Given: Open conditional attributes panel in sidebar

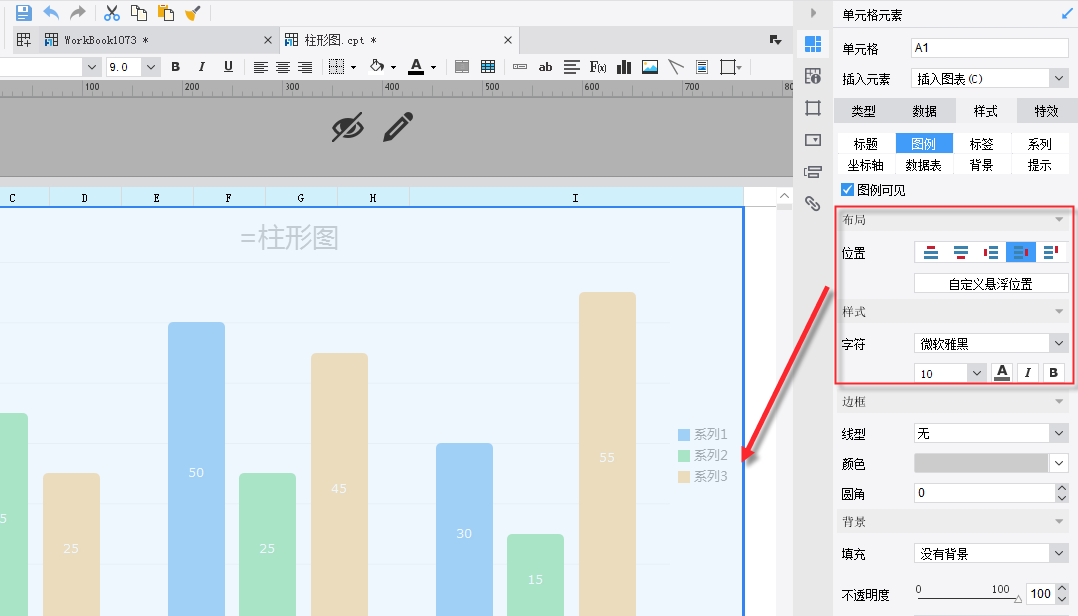Looking at the screenshot, I should point(813,171).
